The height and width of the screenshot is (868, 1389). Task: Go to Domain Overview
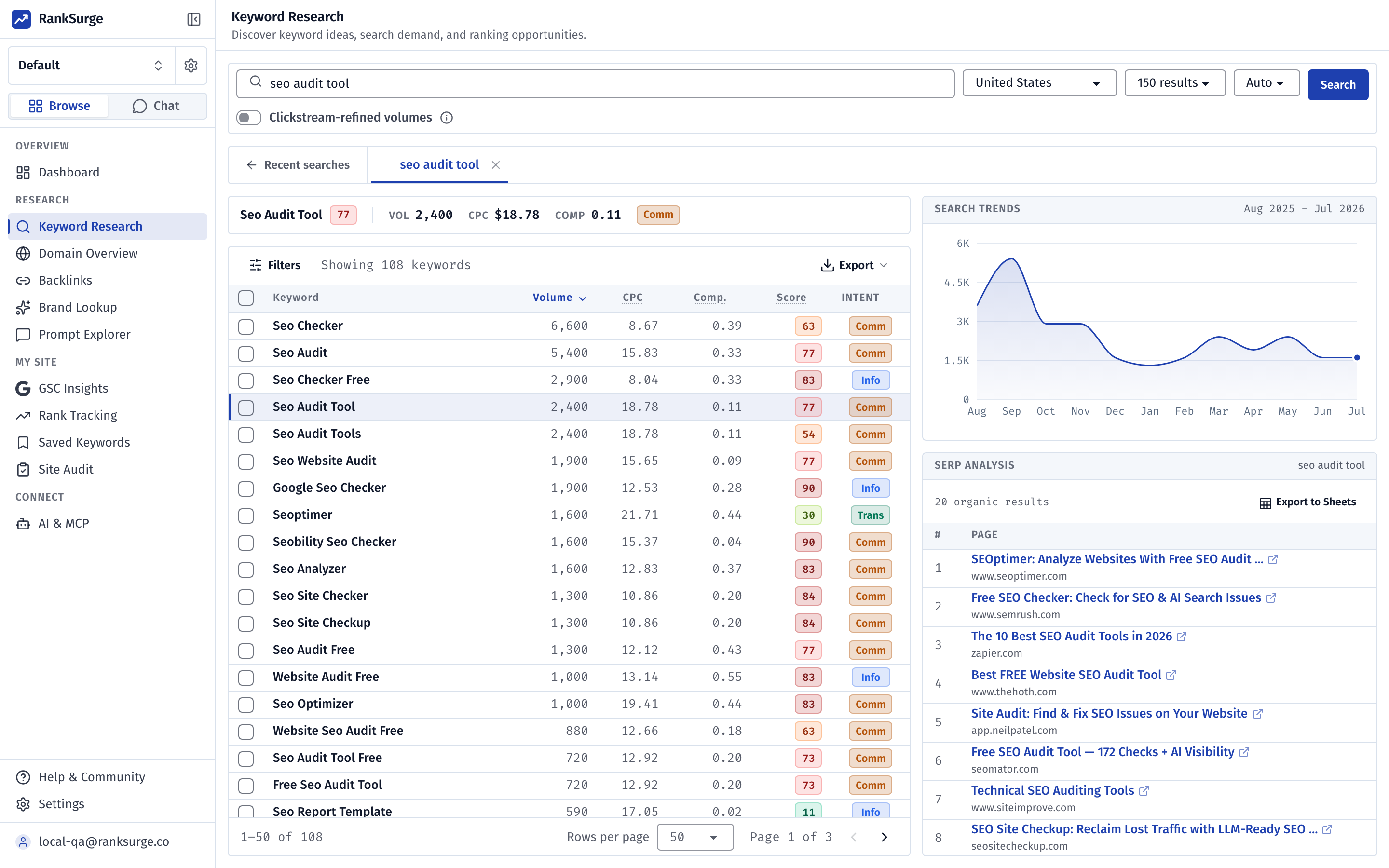pyautogui.click(x=108, y=253)
